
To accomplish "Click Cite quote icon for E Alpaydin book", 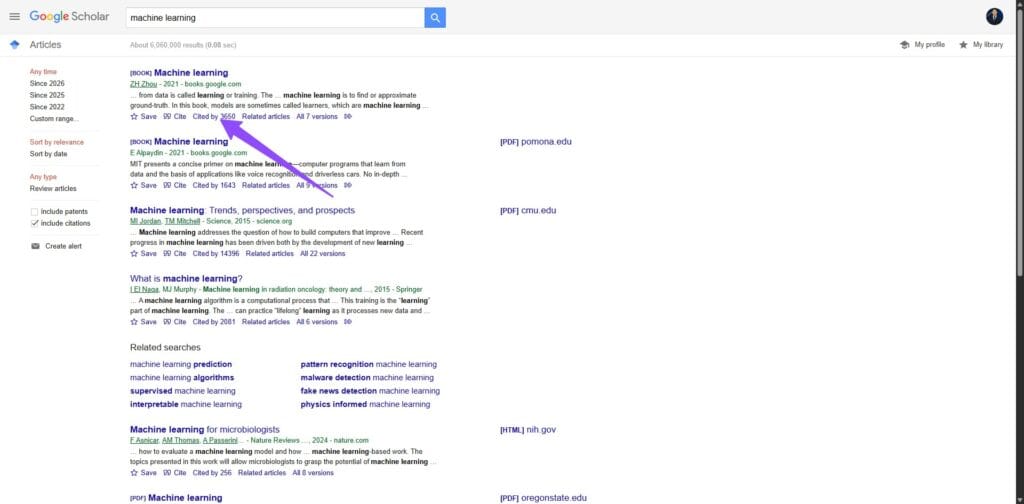I will coord(167,185).
